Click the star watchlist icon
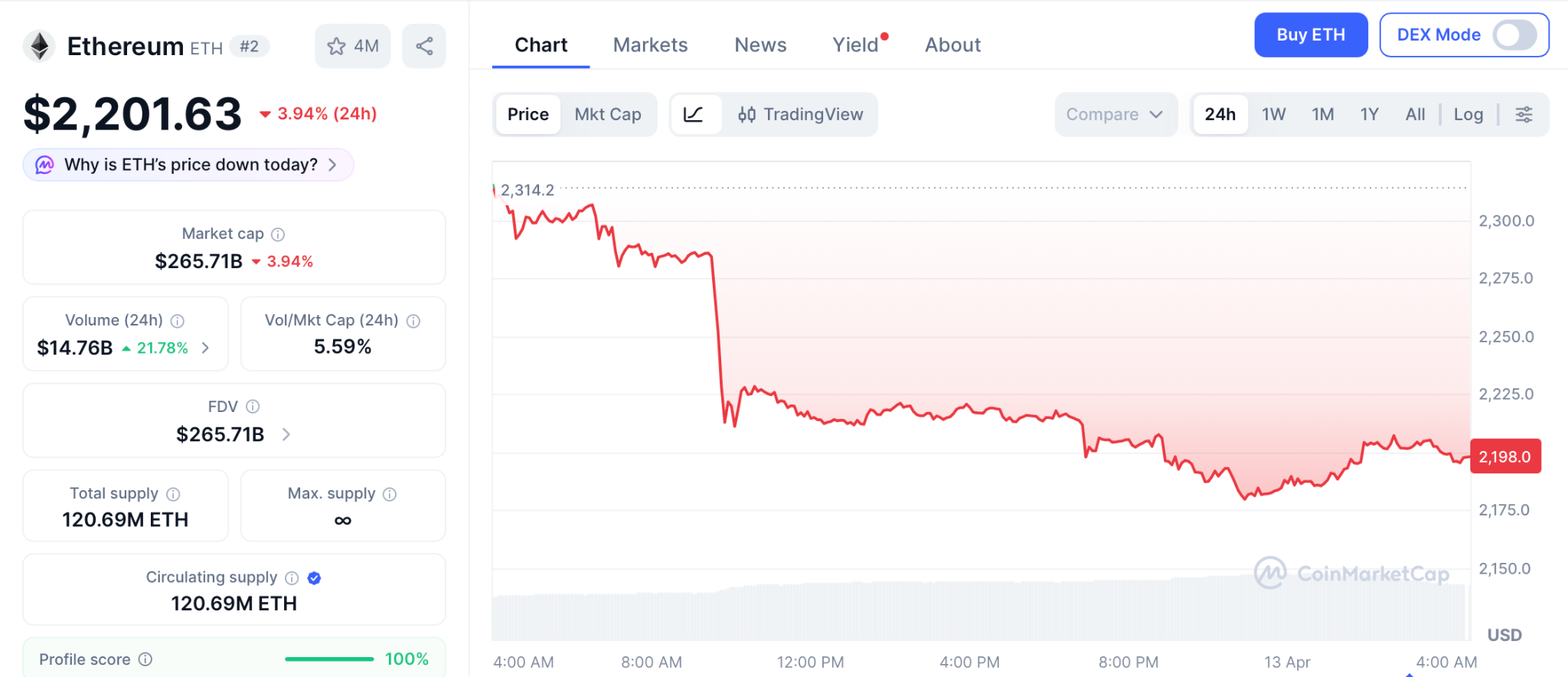This screenshot has width=1568, height=677. pos(337,47)
